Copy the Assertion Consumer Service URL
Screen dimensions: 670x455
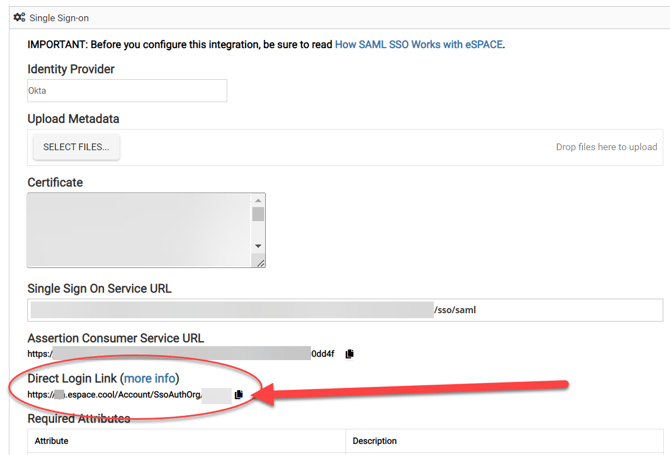pos(349,354)
